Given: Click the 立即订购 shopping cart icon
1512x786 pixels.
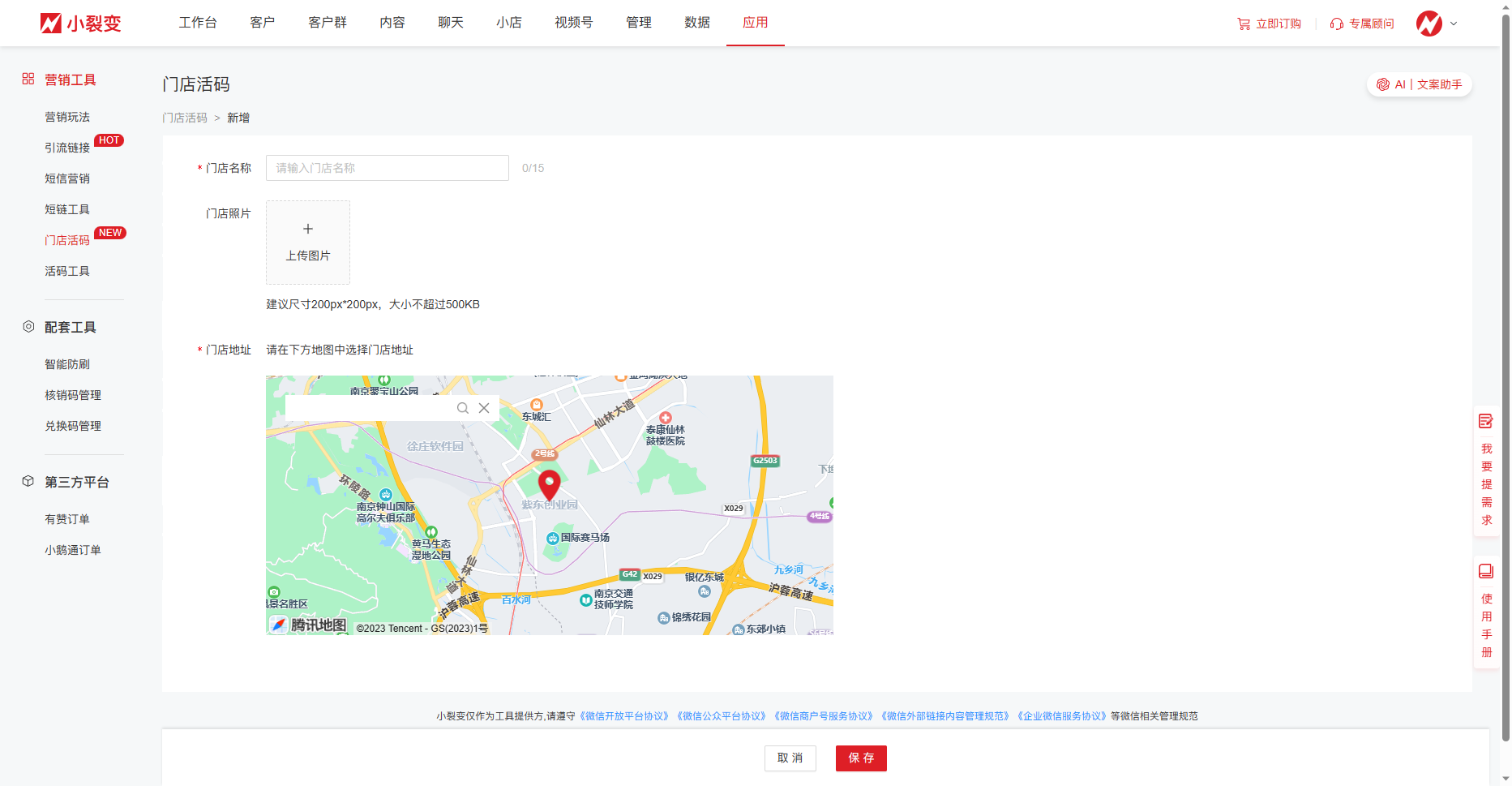Looking at the screenshot, I should 1244,24.
